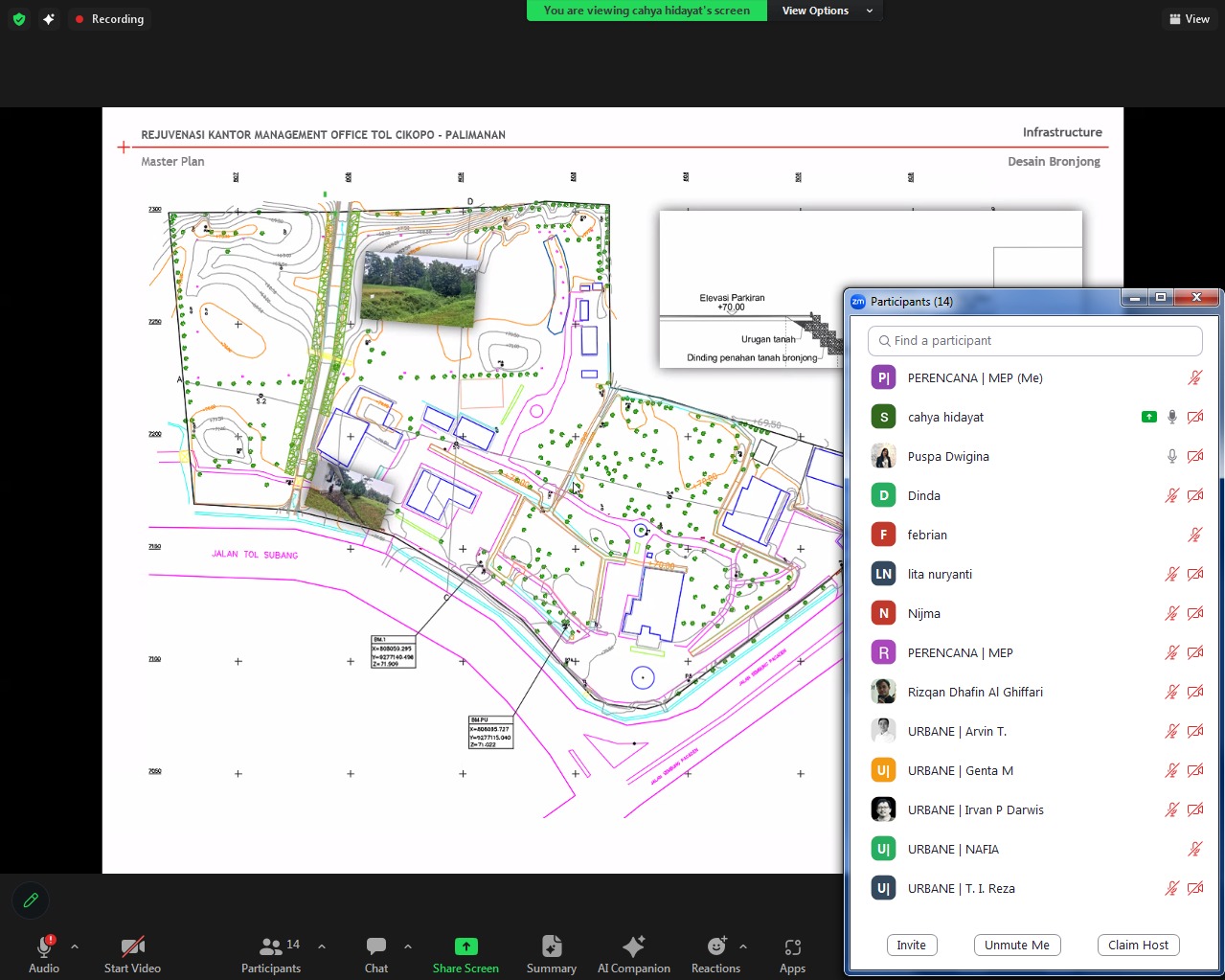Toggle Puspa Dwigina's microphone icon
The height and width of the screenshot is (980, 1225).
(1171, 456)
